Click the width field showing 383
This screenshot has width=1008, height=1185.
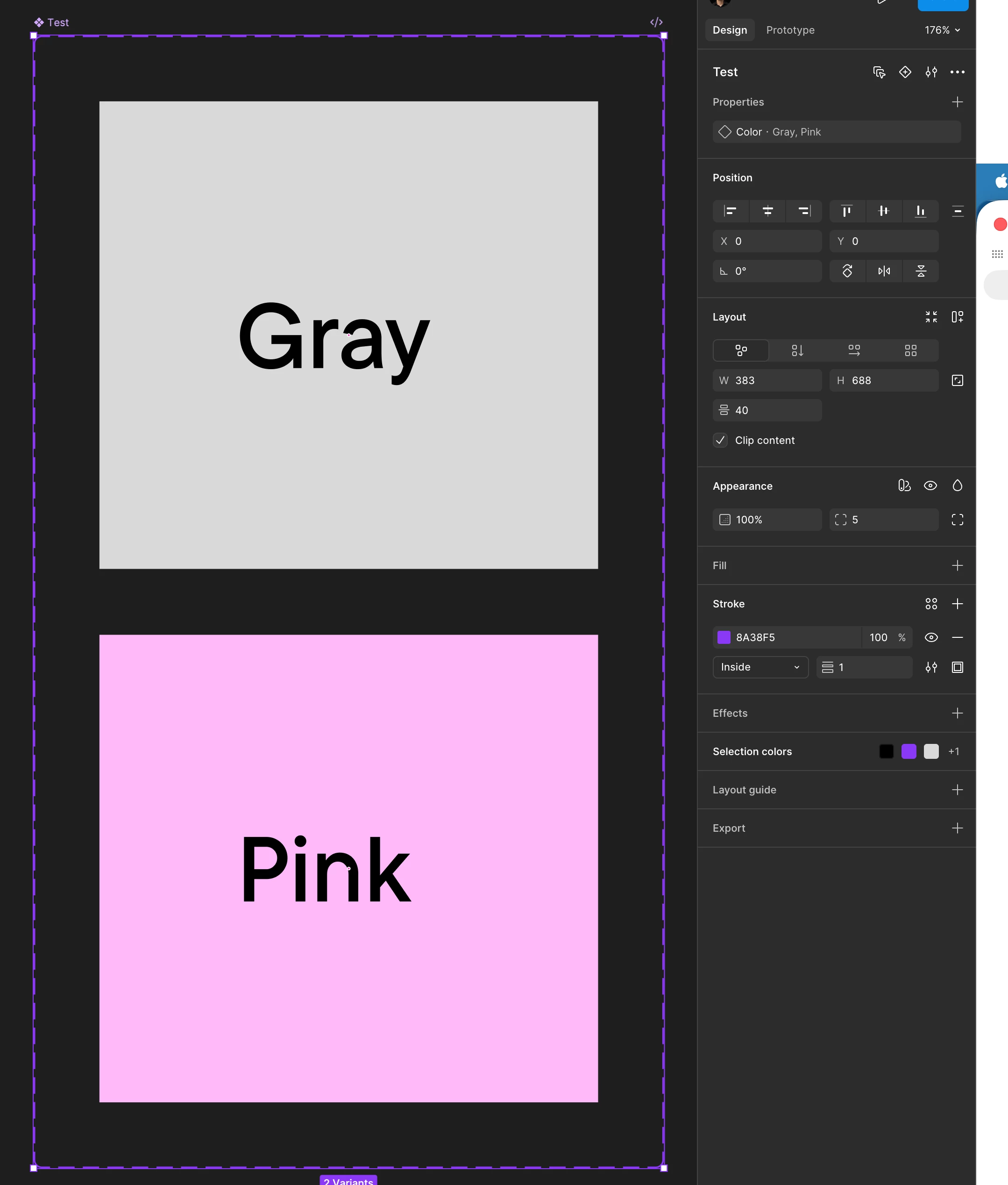(767, 380)
